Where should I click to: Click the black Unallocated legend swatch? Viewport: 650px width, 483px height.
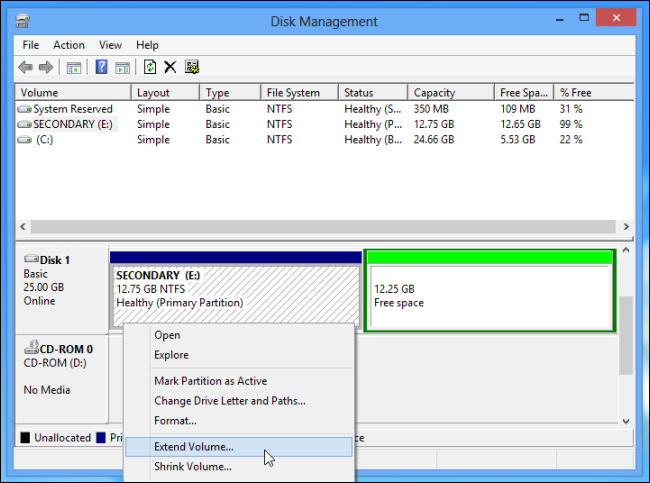coord(25,438)
